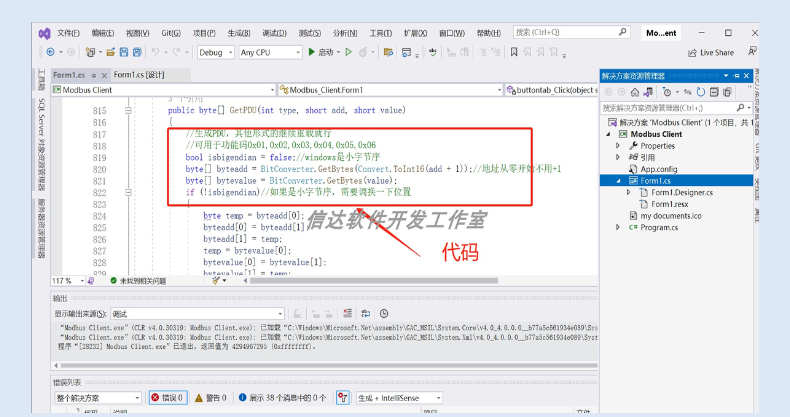Open the 整个解决方案 scope dropdown

(98, 398)
